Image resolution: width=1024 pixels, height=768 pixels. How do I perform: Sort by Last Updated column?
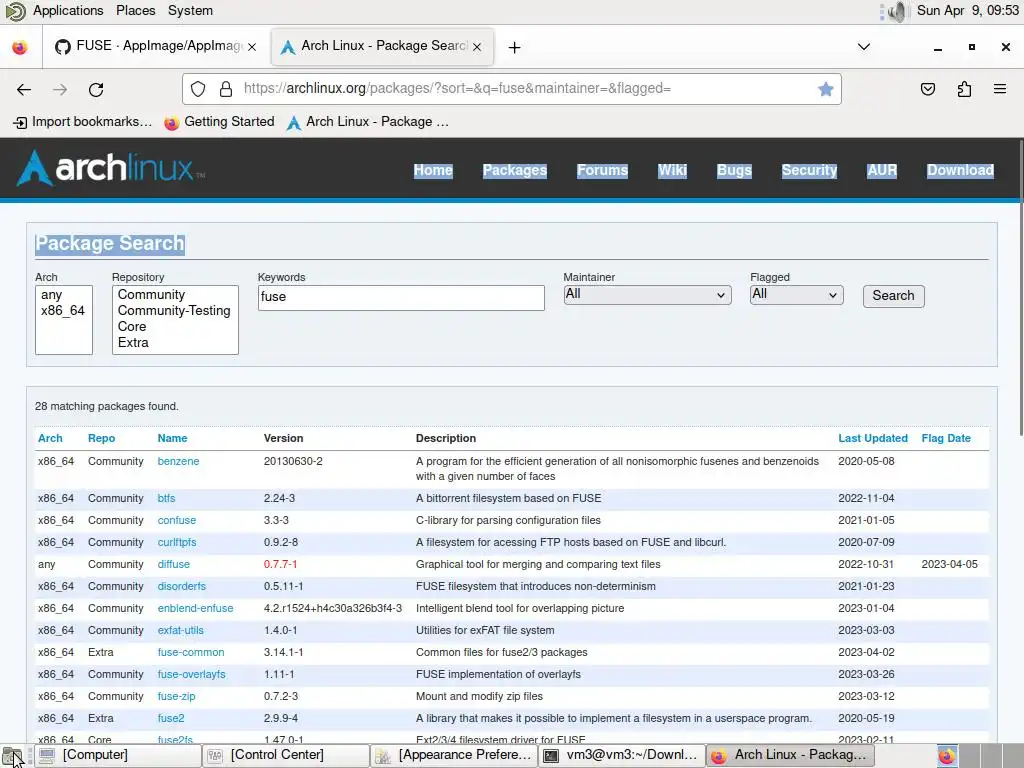[x=872, y=438]
